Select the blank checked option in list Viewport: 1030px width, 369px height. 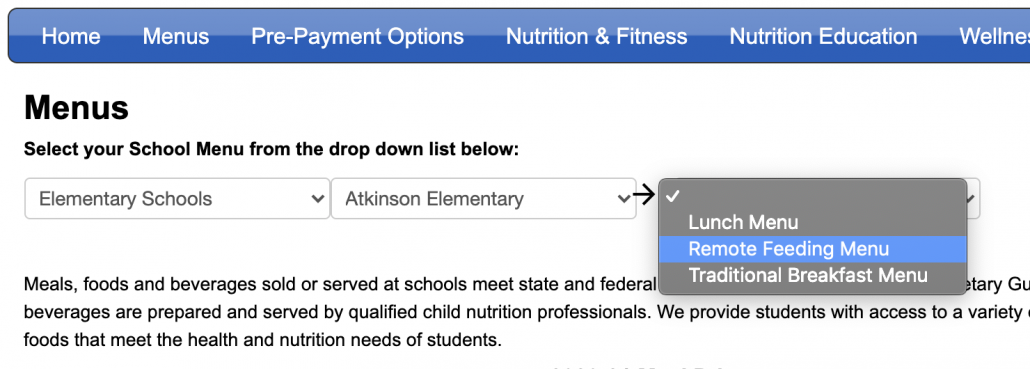(x=813, y=196)
